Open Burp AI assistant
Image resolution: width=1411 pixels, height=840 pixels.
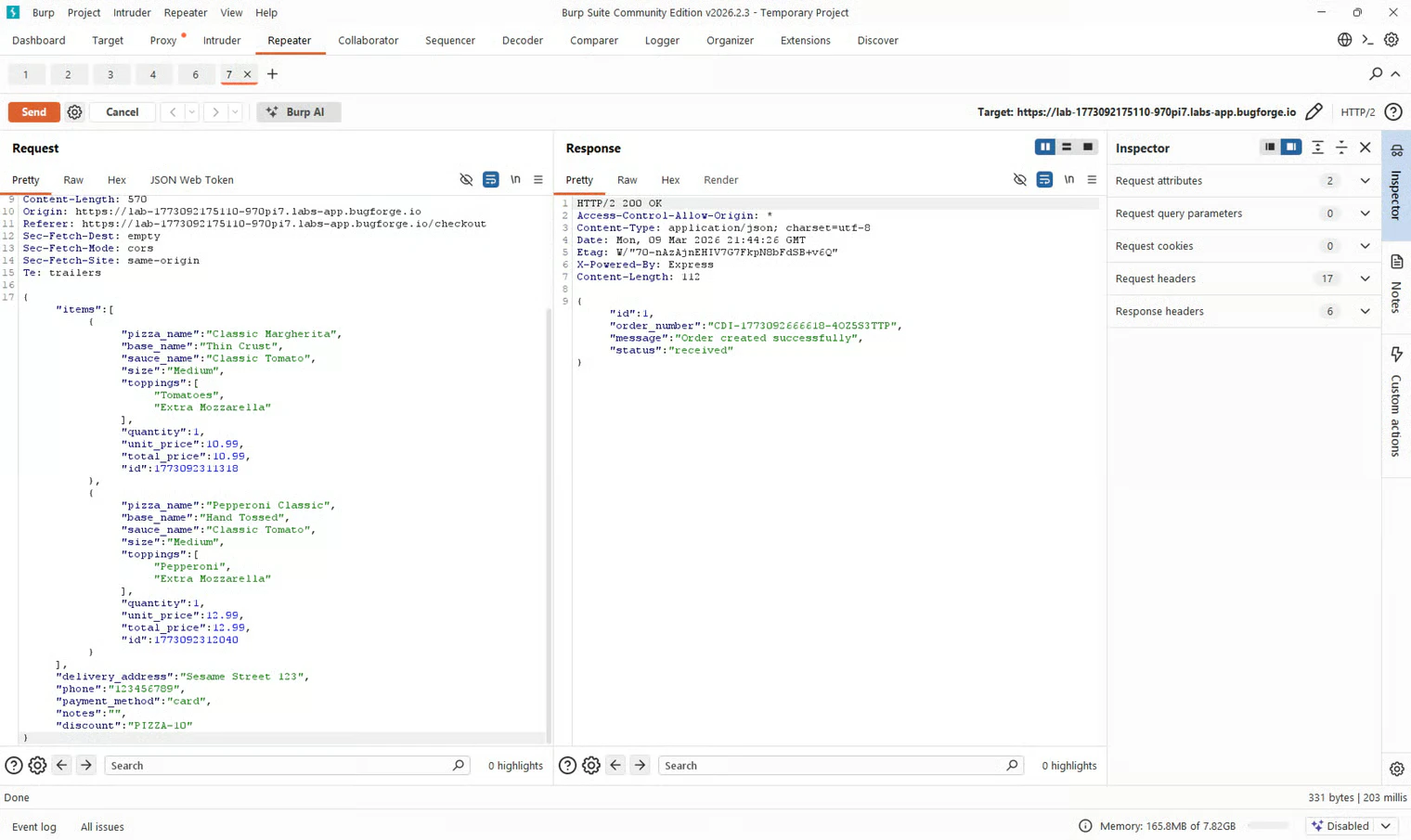[298, 112]
